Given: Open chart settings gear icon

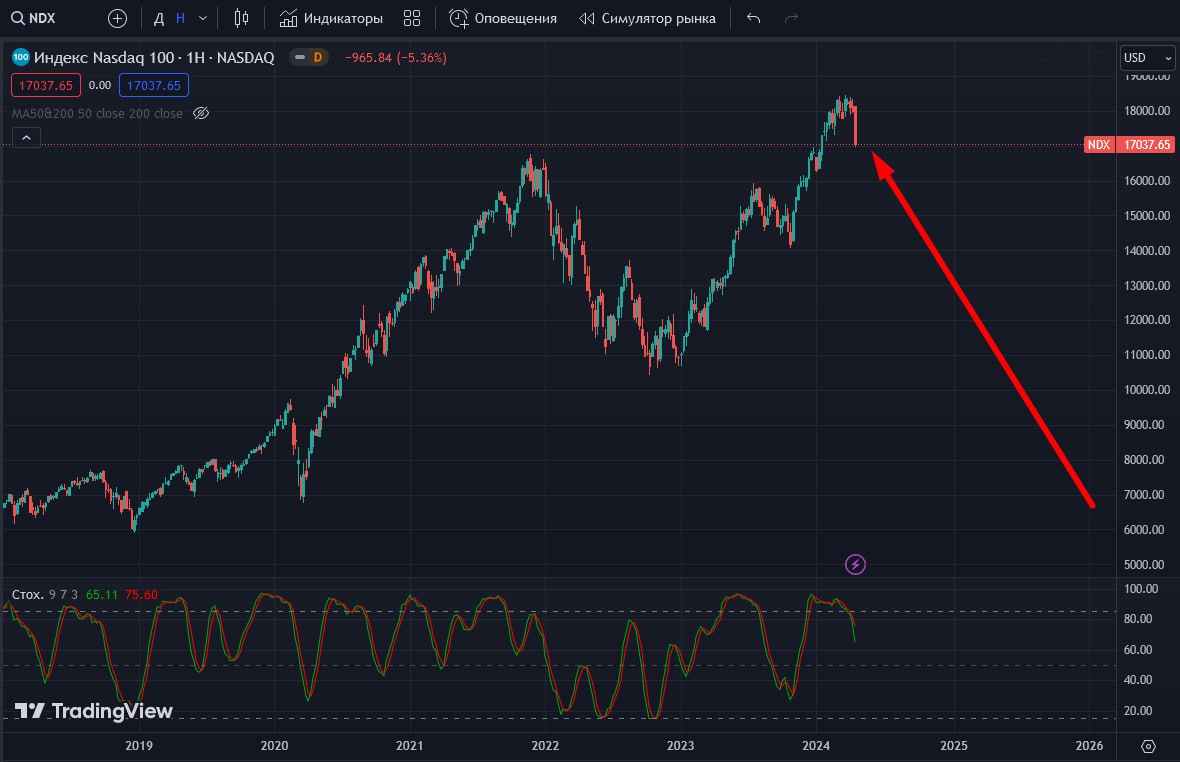Looking at the screenshot, I should (1148, 746).
